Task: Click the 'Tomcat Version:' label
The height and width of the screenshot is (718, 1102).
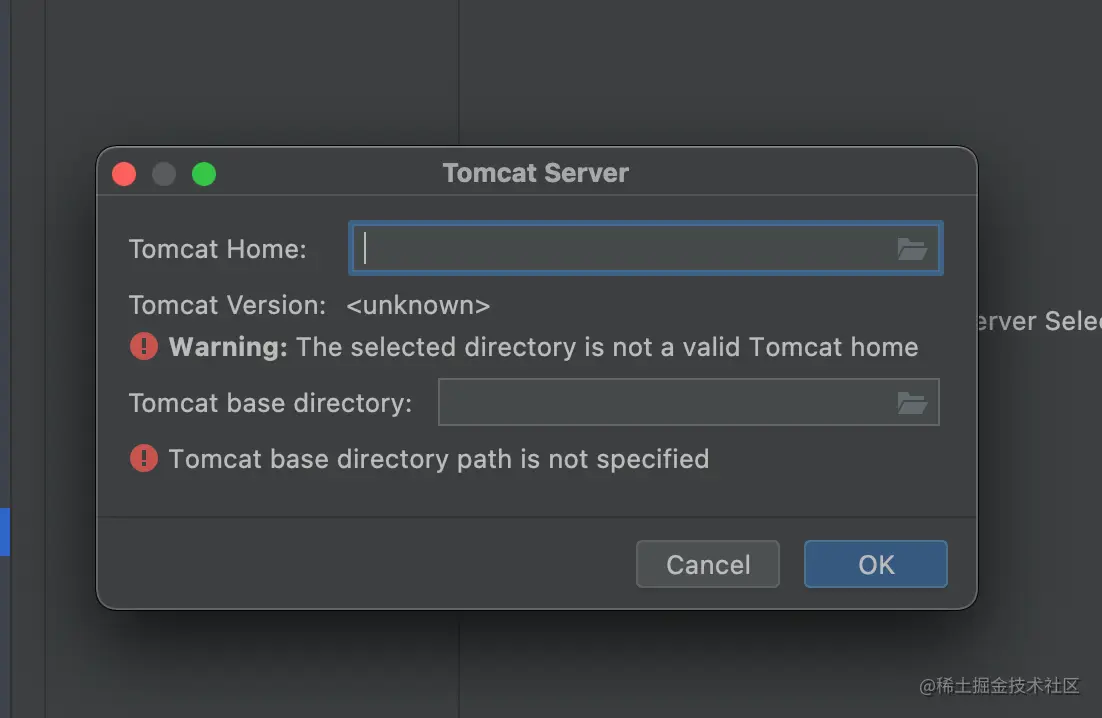Action: pyautogui.click(x=228, y=305)
